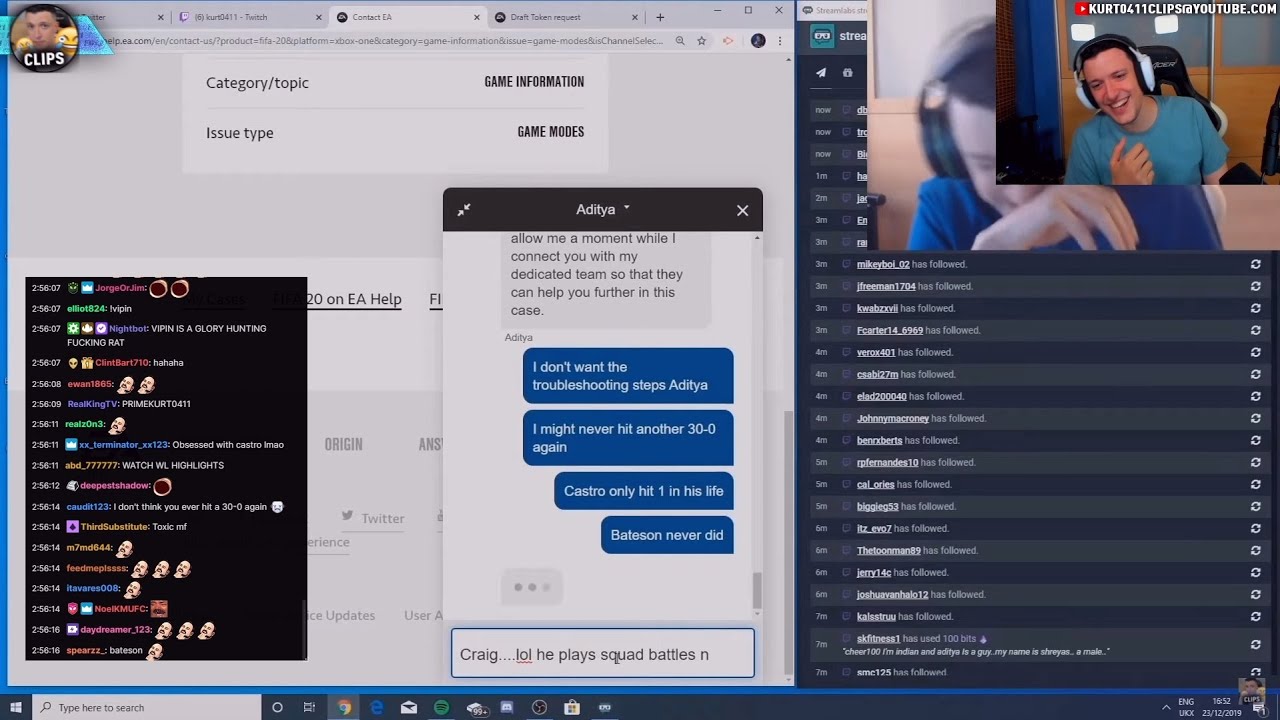Open Google Chrome from the taskbar
1280x720 pixels.
point(344,707)
